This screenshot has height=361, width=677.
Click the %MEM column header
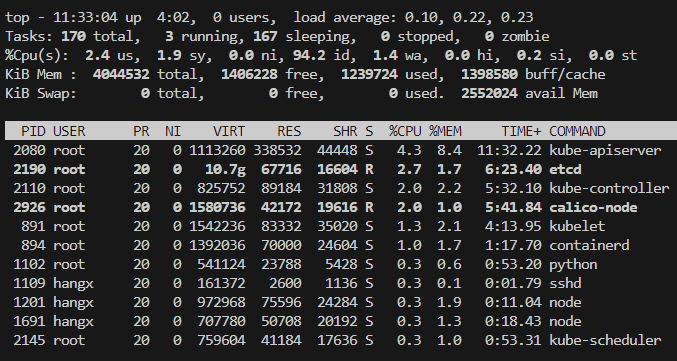tap(445, 131)
